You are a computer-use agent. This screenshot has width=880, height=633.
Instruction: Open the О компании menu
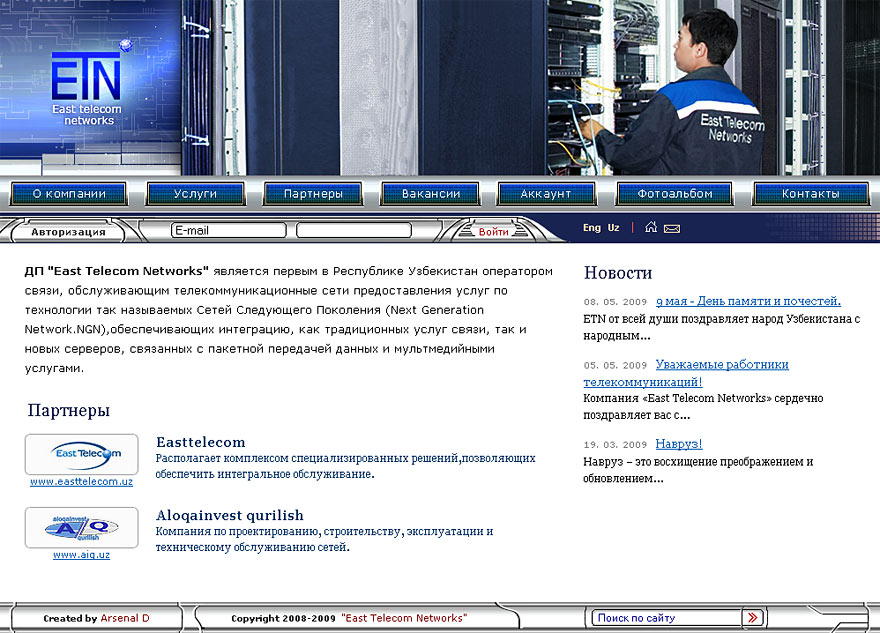pos(69,194)
